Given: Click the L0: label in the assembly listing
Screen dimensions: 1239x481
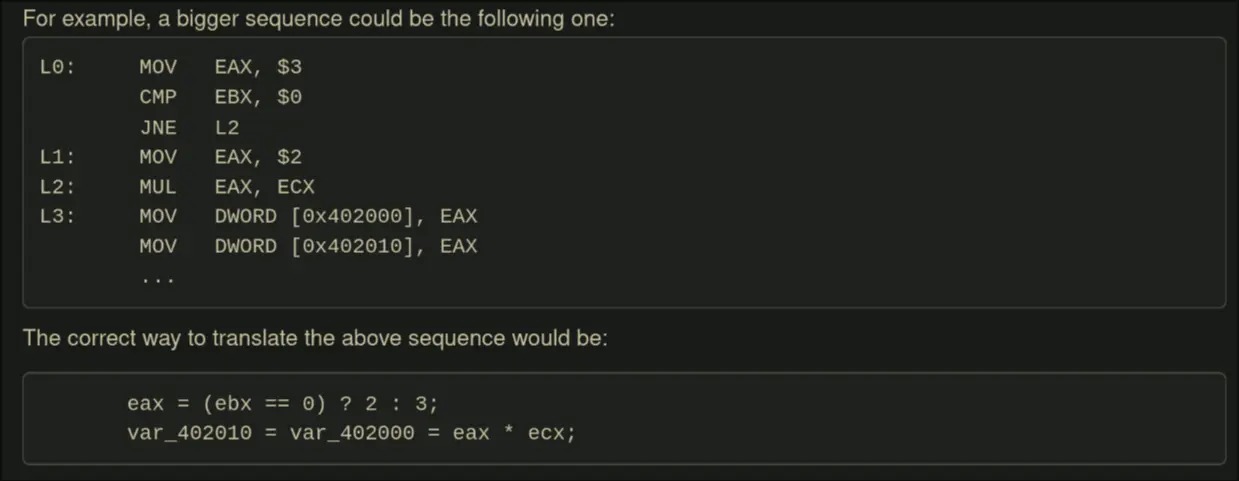Looking at the screenshot, I should click(x=56, y=67).
